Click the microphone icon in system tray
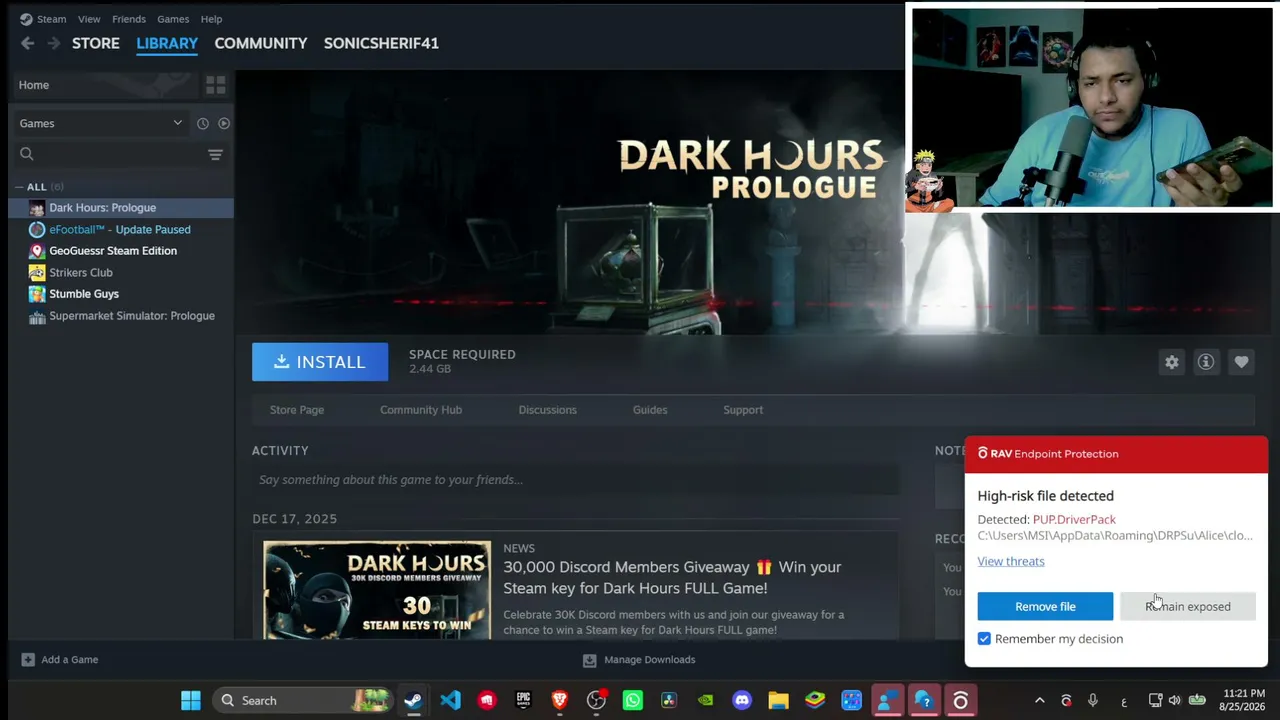Image resolution: width=1280 pixels, height=720 pixels. (x=1092, y=700)
